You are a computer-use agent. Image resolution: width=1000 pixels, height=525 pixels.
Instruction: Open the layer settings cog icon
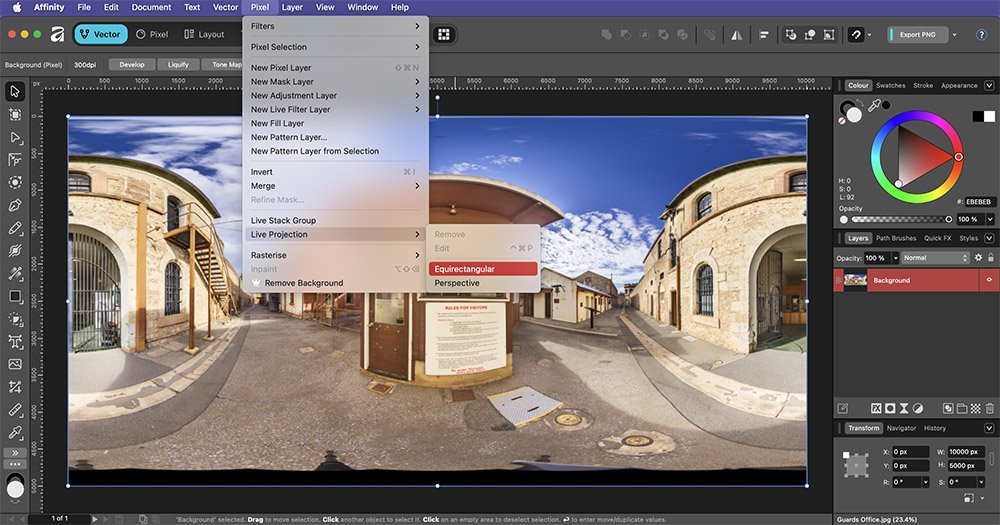pyautogui.click(x=978, y=258)
